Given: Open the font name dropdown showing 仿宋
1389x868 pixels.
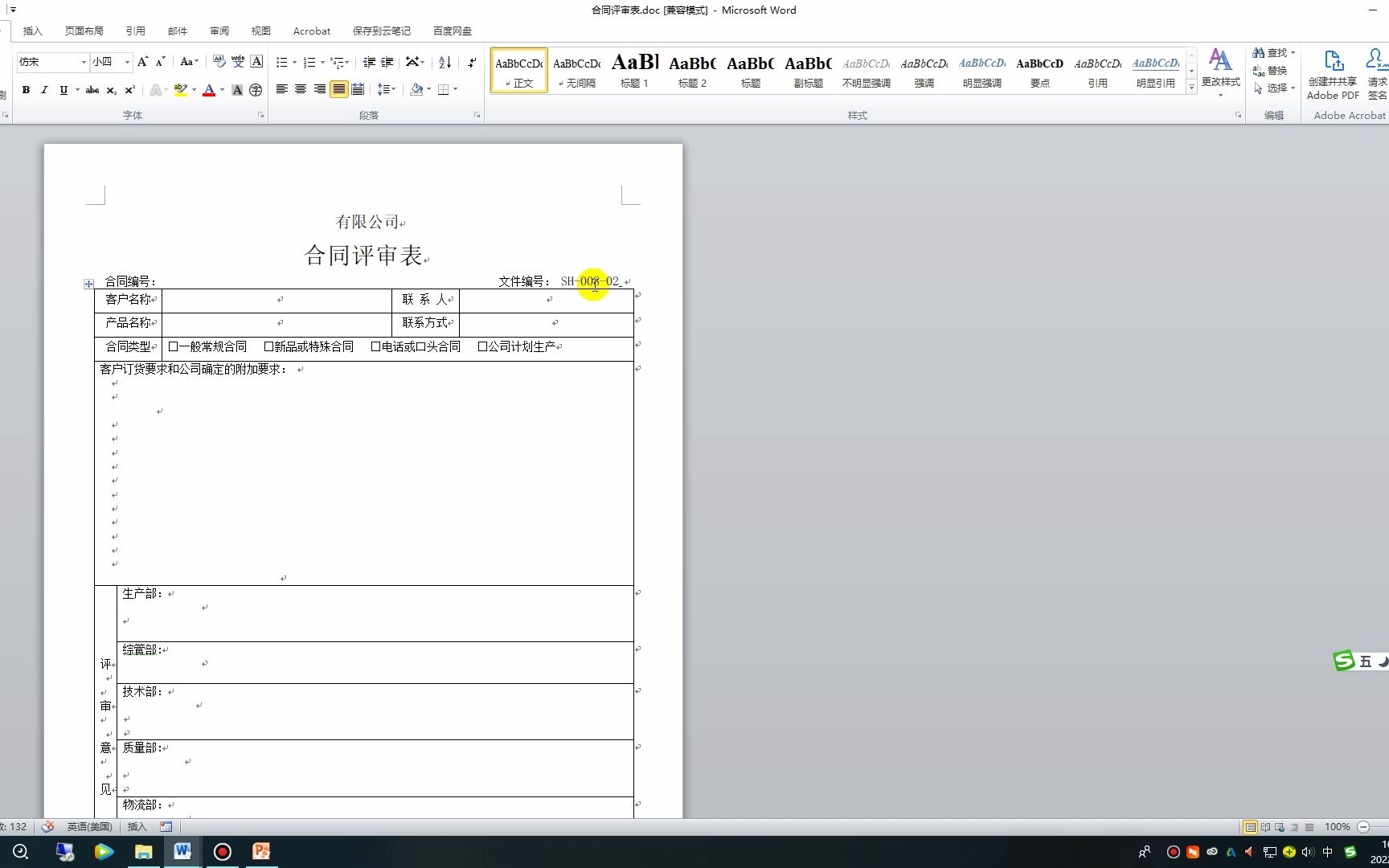Looking at the screenshot, I should [84, 62].
